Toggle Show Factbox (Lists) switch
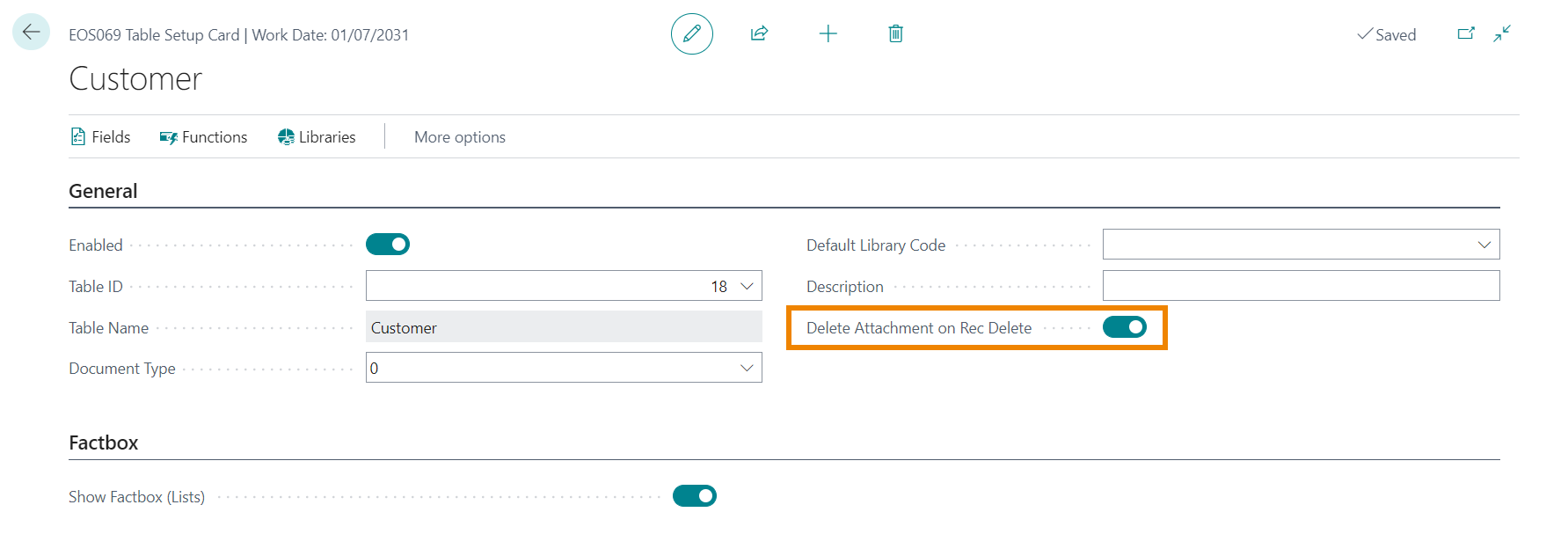Screen dimensions: 1568x556 (694, 496)
